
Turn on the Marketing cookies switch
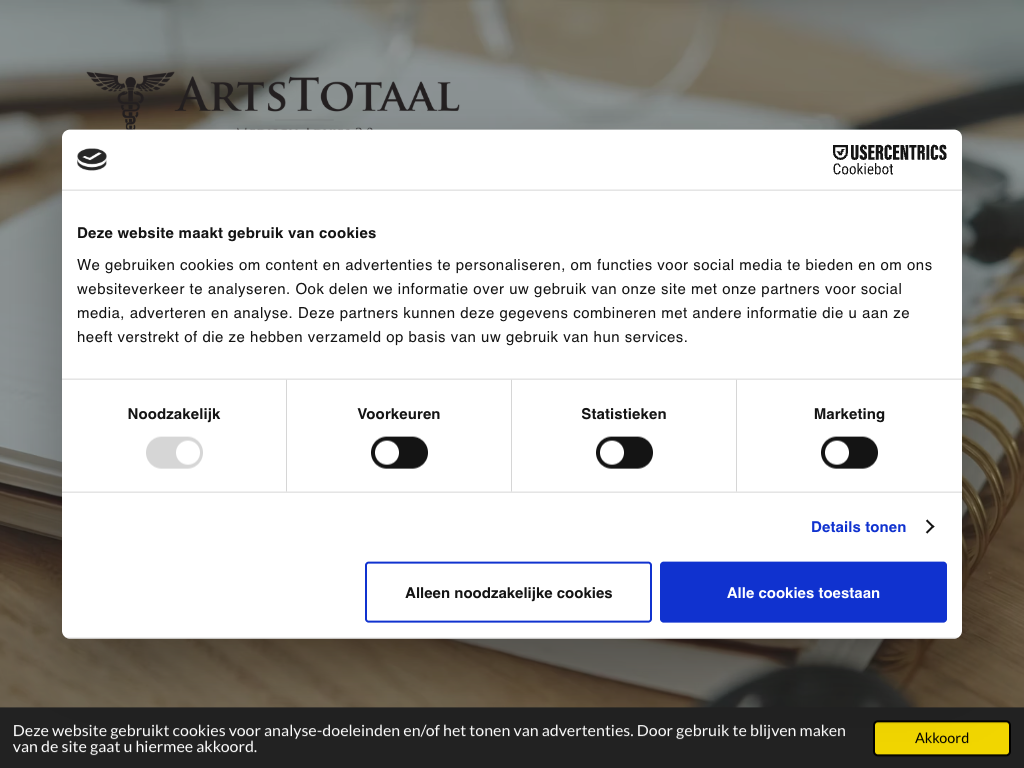(849, 453)
